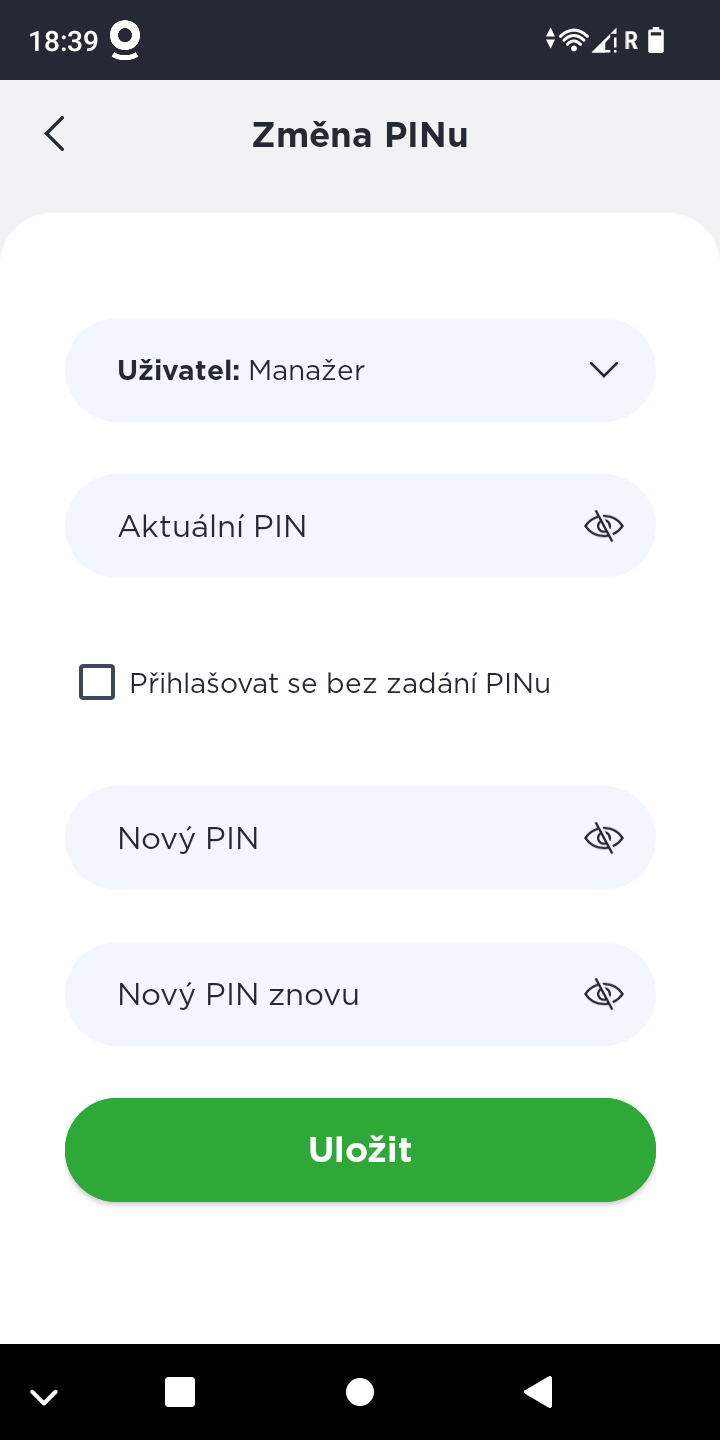Screen dimensions: 720x1440
Task: Open recent apps with square button
Action: pyautogui.click(x=180, y=1392)
